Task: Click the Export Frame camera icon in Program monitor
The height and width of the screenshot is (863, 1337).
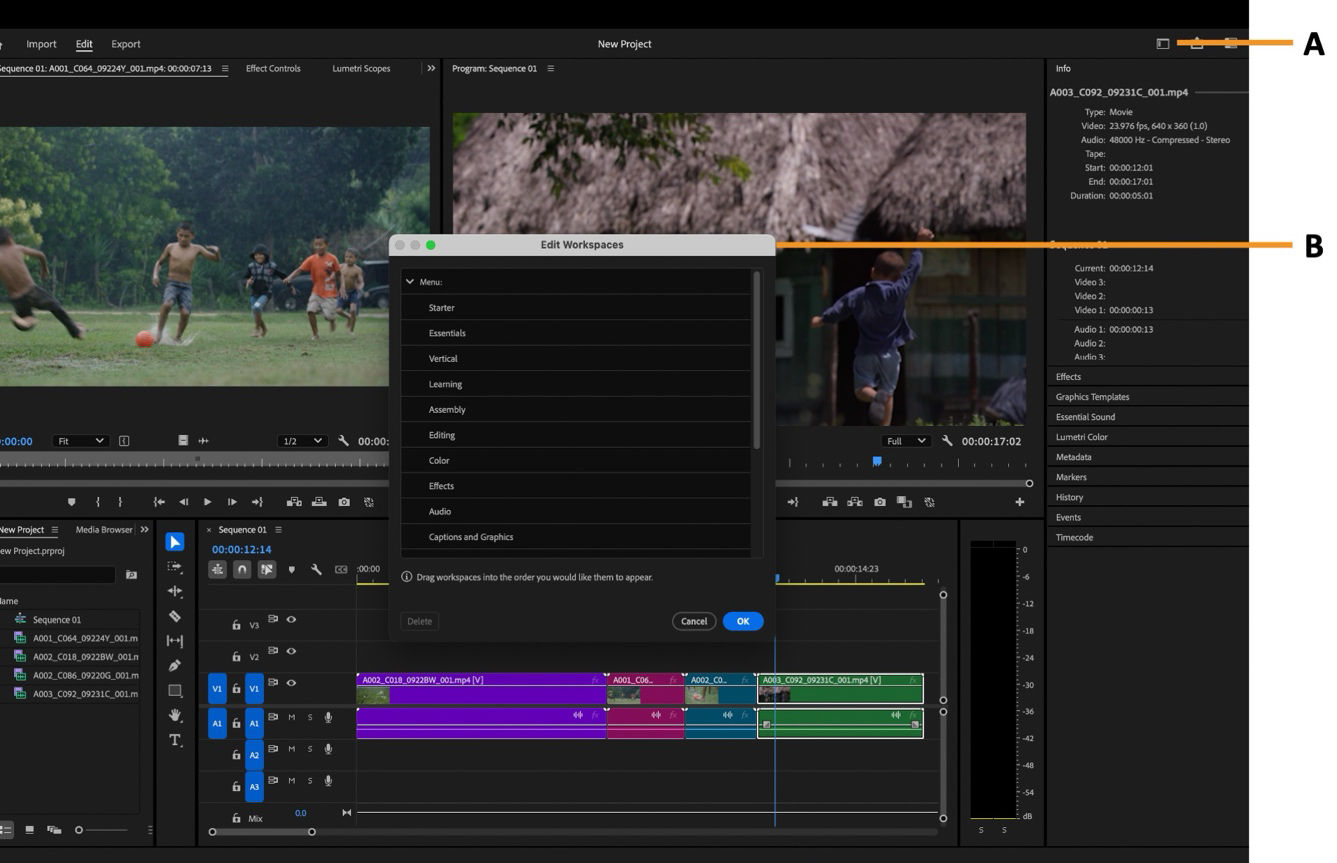Action: [x=880, y=502]
